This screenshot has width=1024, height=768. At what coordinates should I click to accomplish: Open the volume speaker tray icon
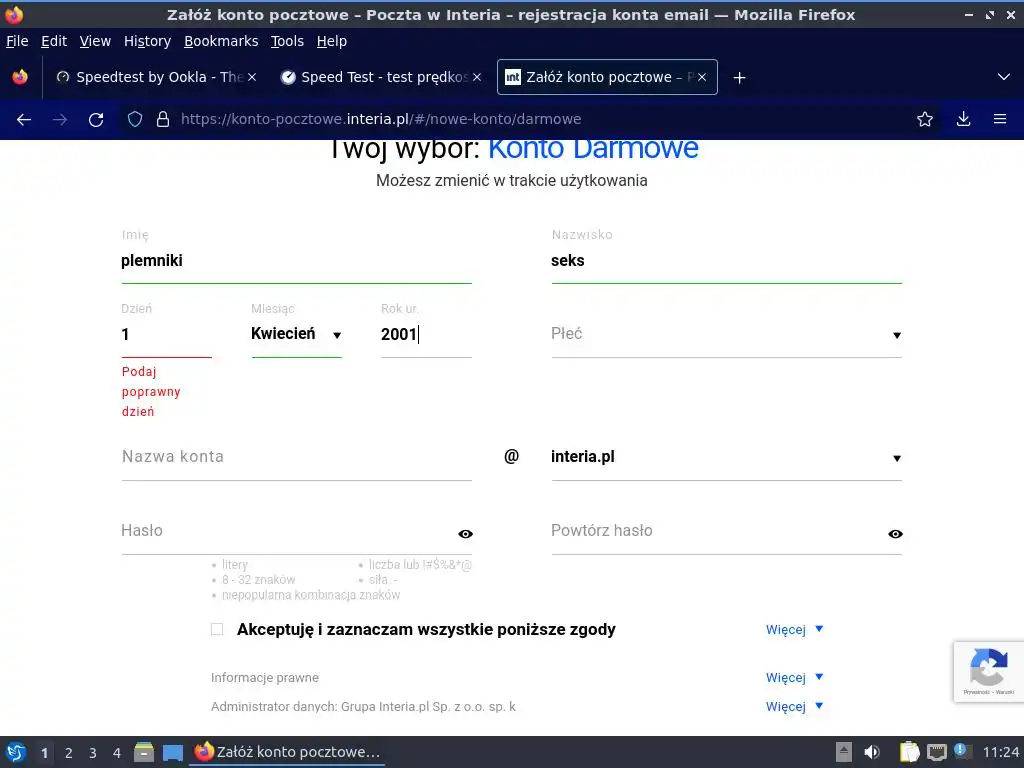[872, 752]
